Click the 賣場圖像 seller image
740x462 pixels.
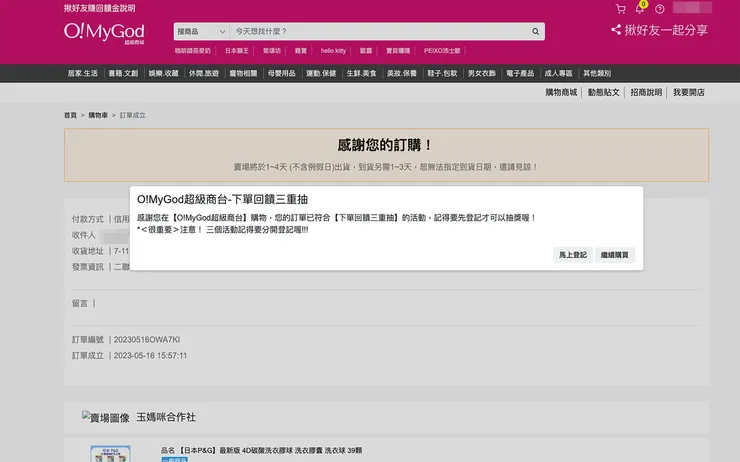click(106, 418)
